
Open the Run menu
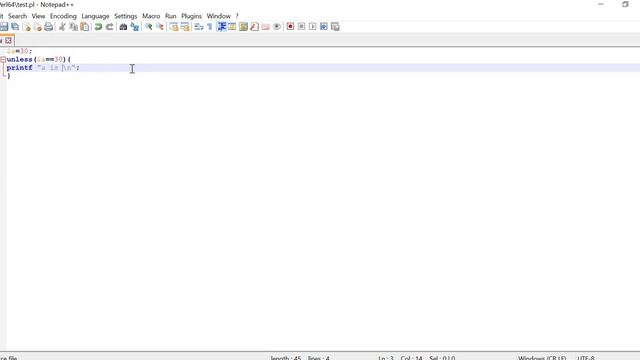(171, 16)
